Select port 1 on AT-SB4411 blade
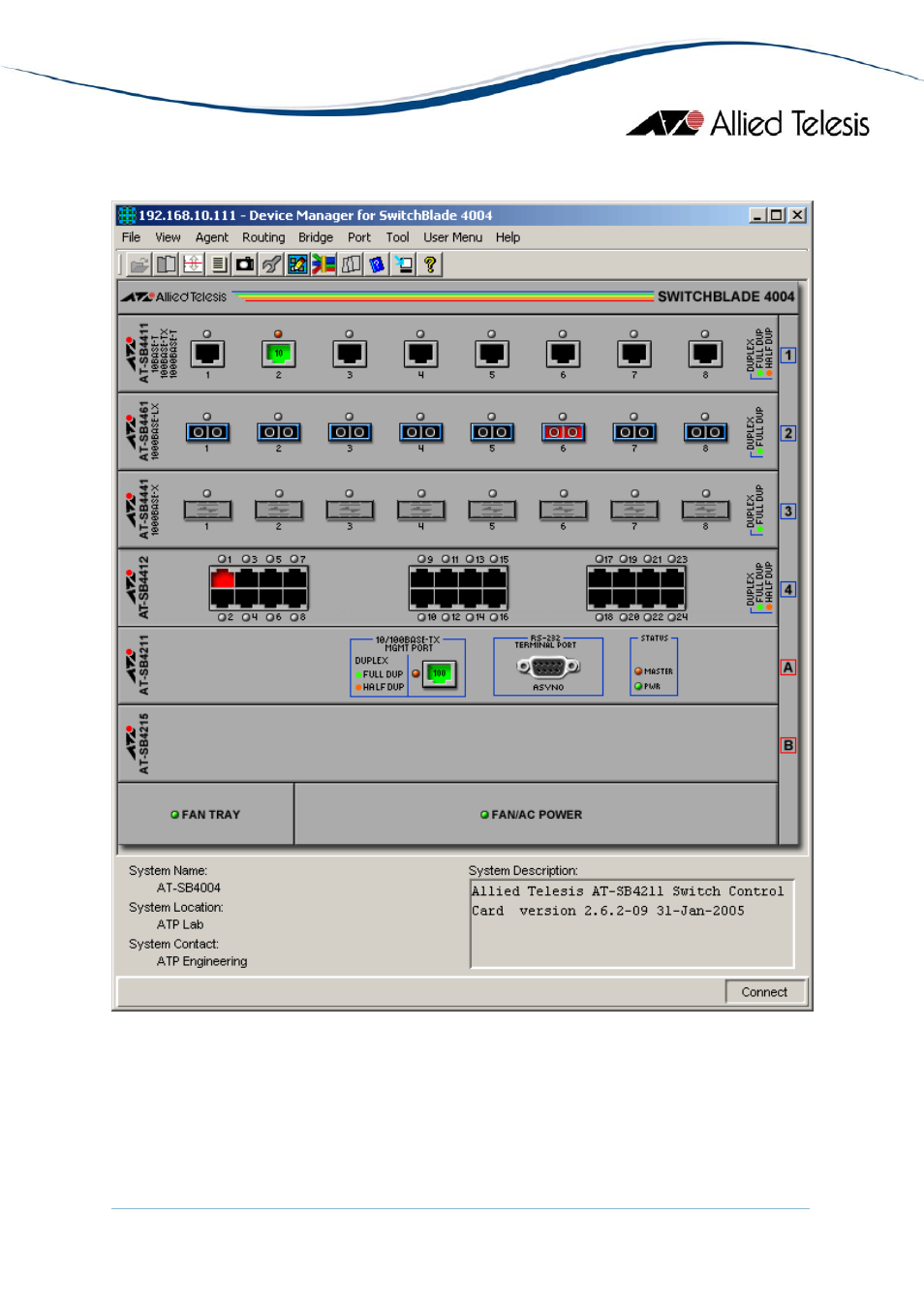Viewport: 924px width, 1308px height. pos(207,354)
